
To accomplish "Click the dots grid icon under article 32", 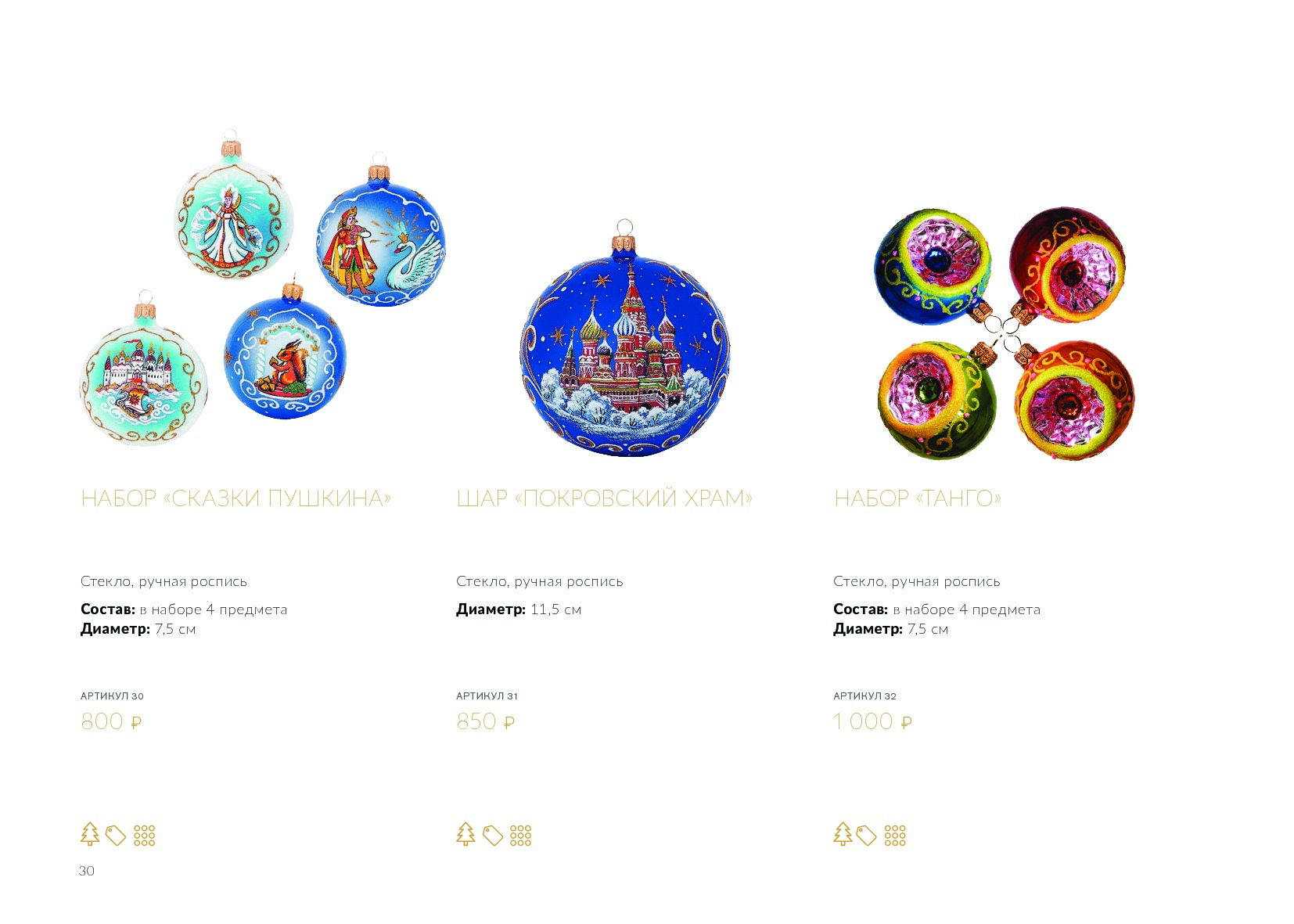I will tap(895, 836).
